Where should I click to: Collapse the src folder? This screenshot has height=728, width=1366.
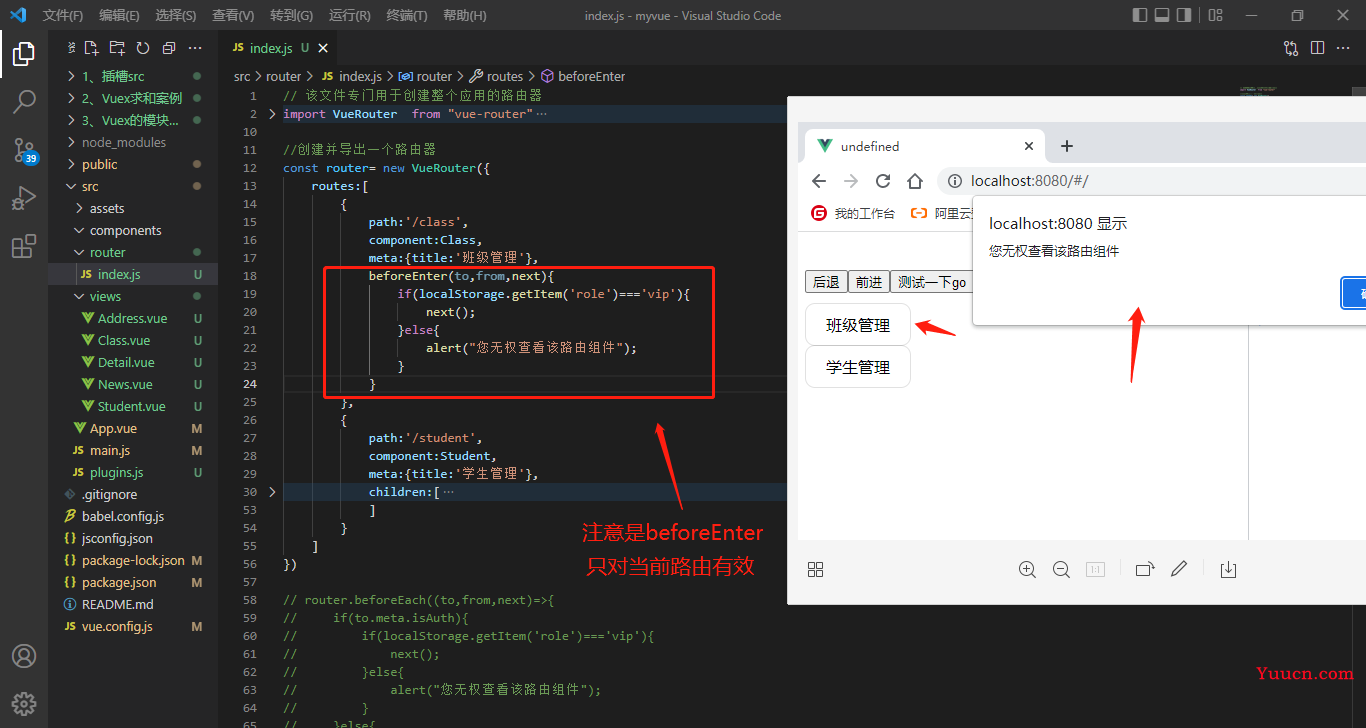(x=133, y=186)
